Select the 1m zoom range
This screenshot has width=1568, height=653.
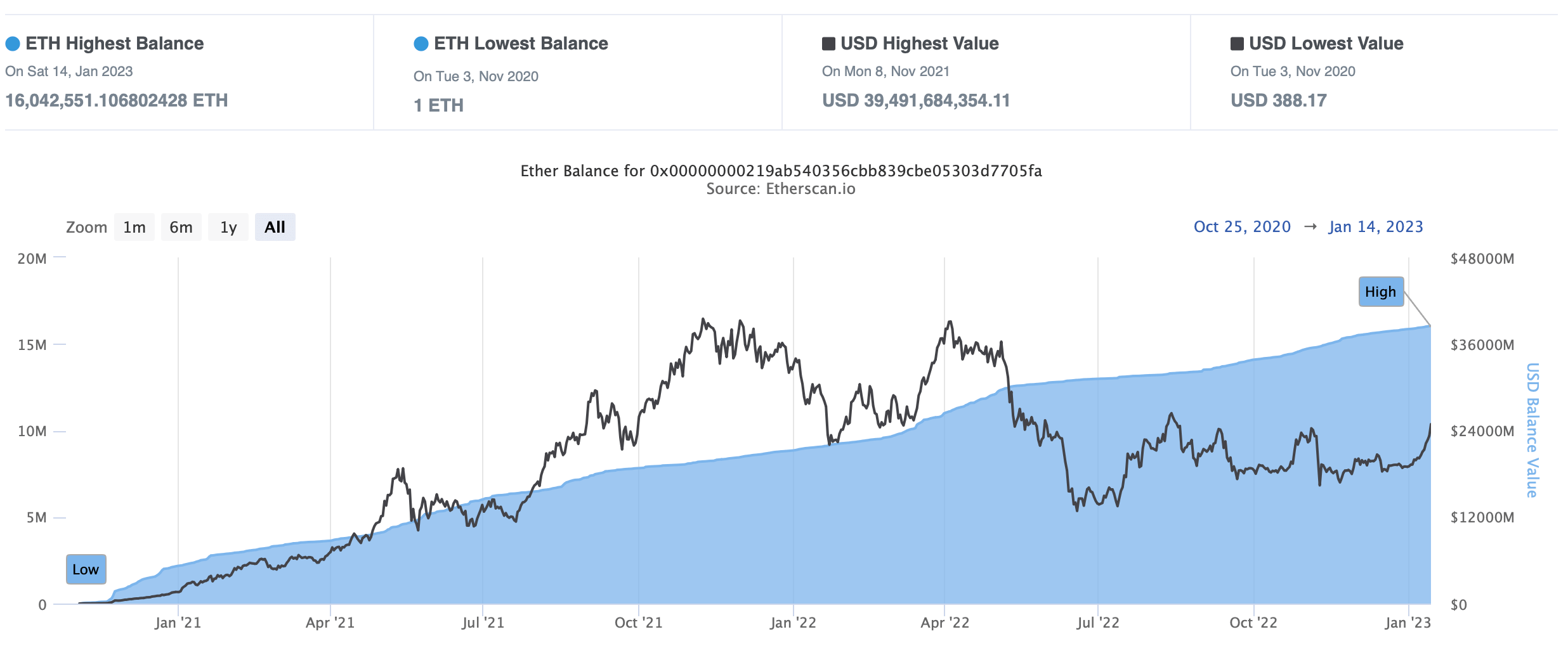click(x=134, y=227)
